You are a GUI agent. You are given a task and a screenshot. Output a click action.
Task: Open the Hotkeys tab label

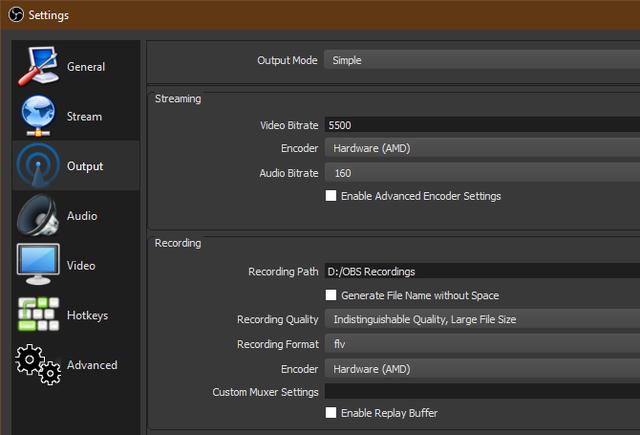pos(87,315)
